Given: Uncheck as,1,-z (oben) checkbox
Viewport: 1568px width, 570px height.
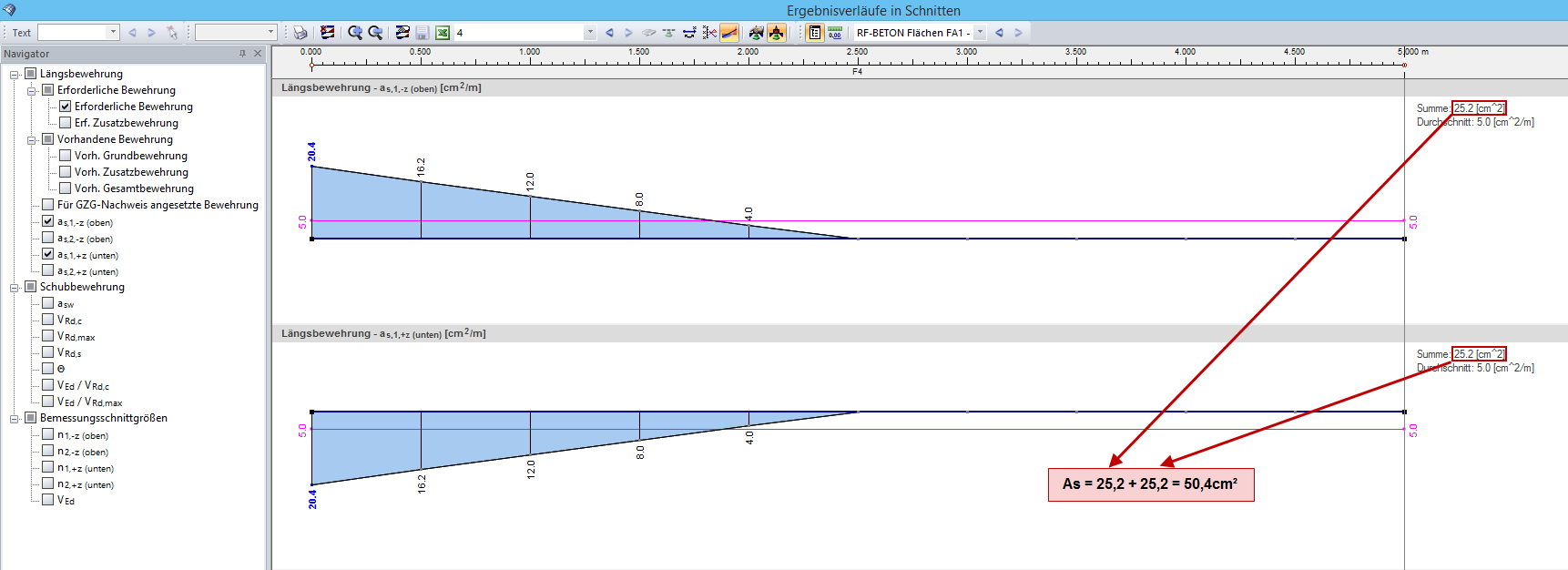Looking at the screenshot, I should 48,221.
